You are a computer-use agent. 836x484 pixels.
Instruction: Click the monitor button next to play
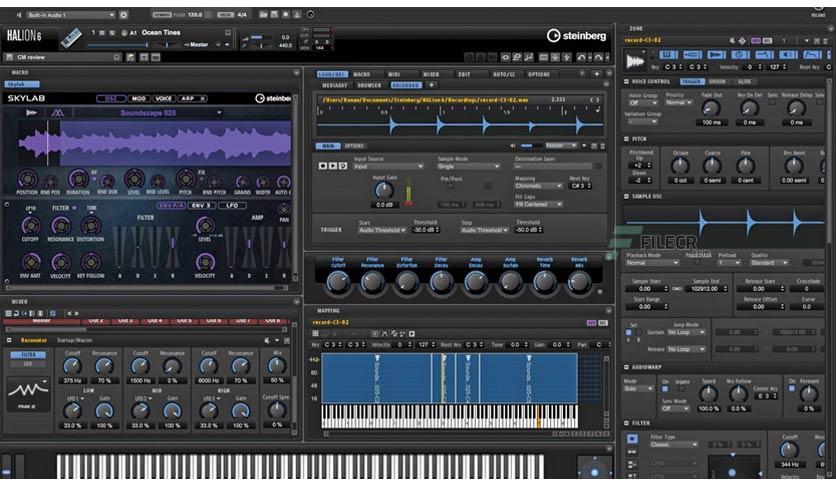coord(343,166)
